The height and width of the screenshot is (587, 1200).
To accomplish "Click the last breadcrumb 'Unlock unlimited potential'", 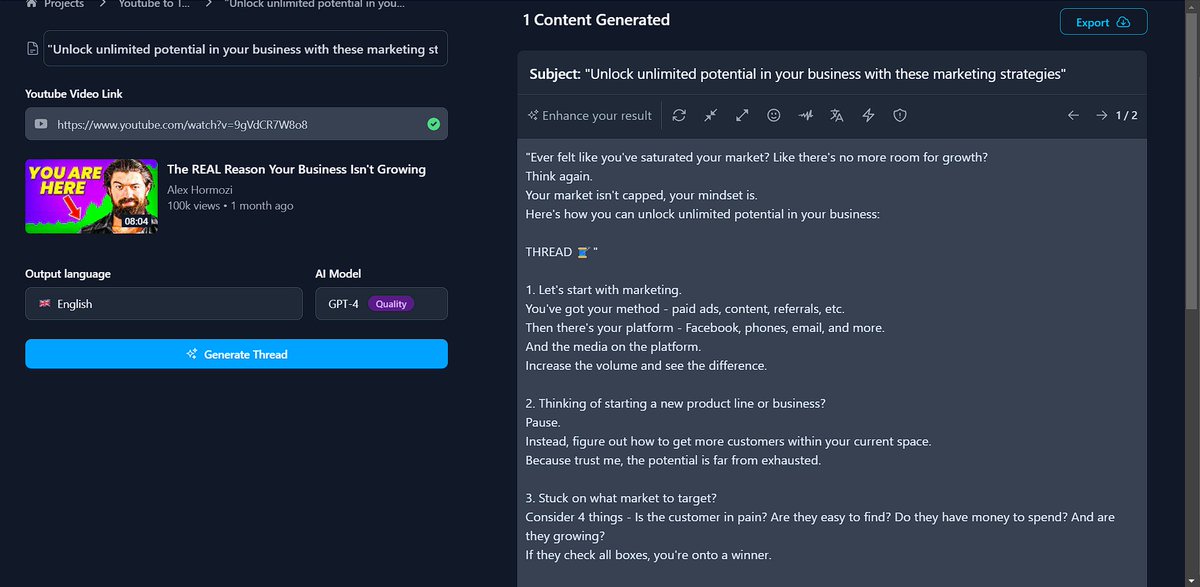I will point(314,5).
